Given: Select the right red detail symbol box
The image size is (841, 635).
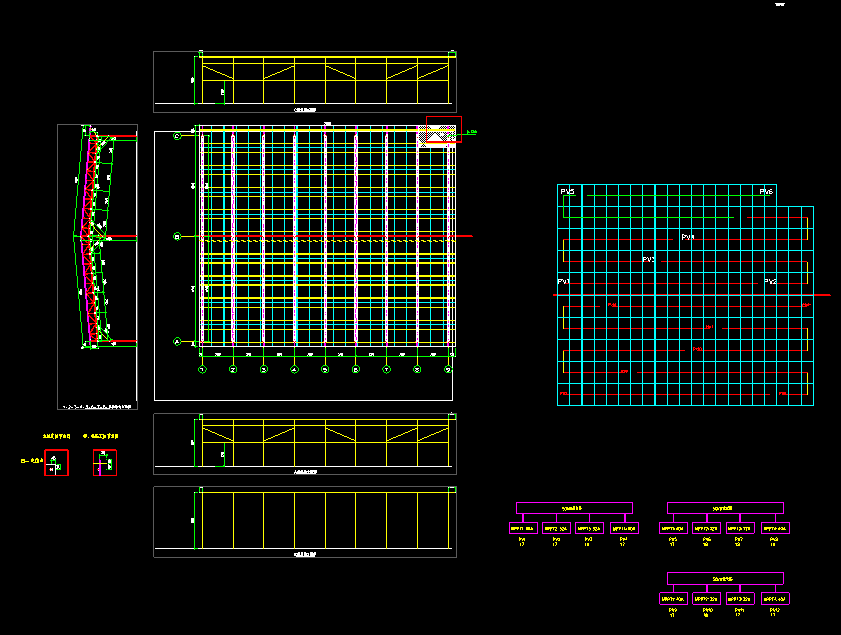Looking at the screenshot, I should pyautogui.click(x=104, y=462).
